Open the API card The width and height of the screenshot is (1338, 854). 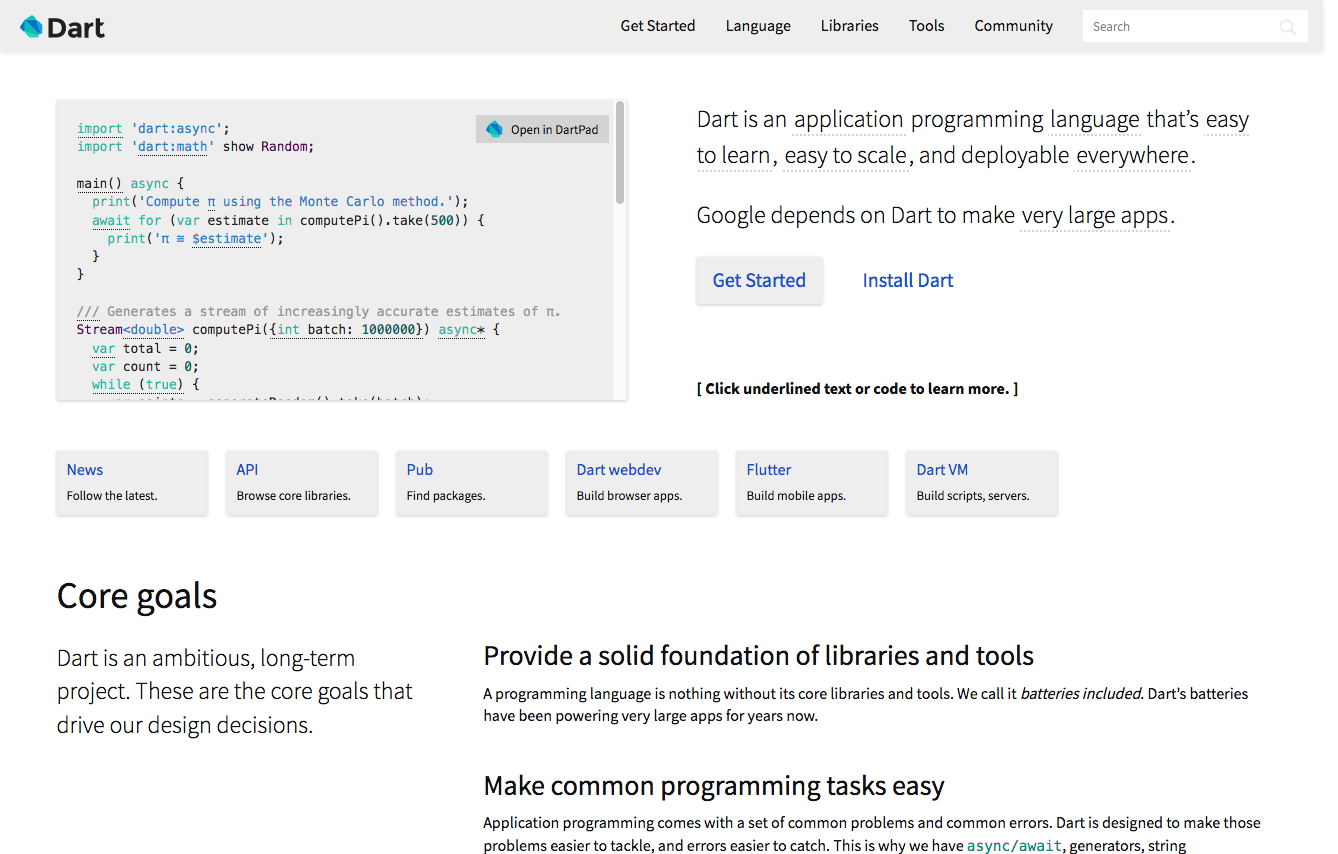pos(302,483)
